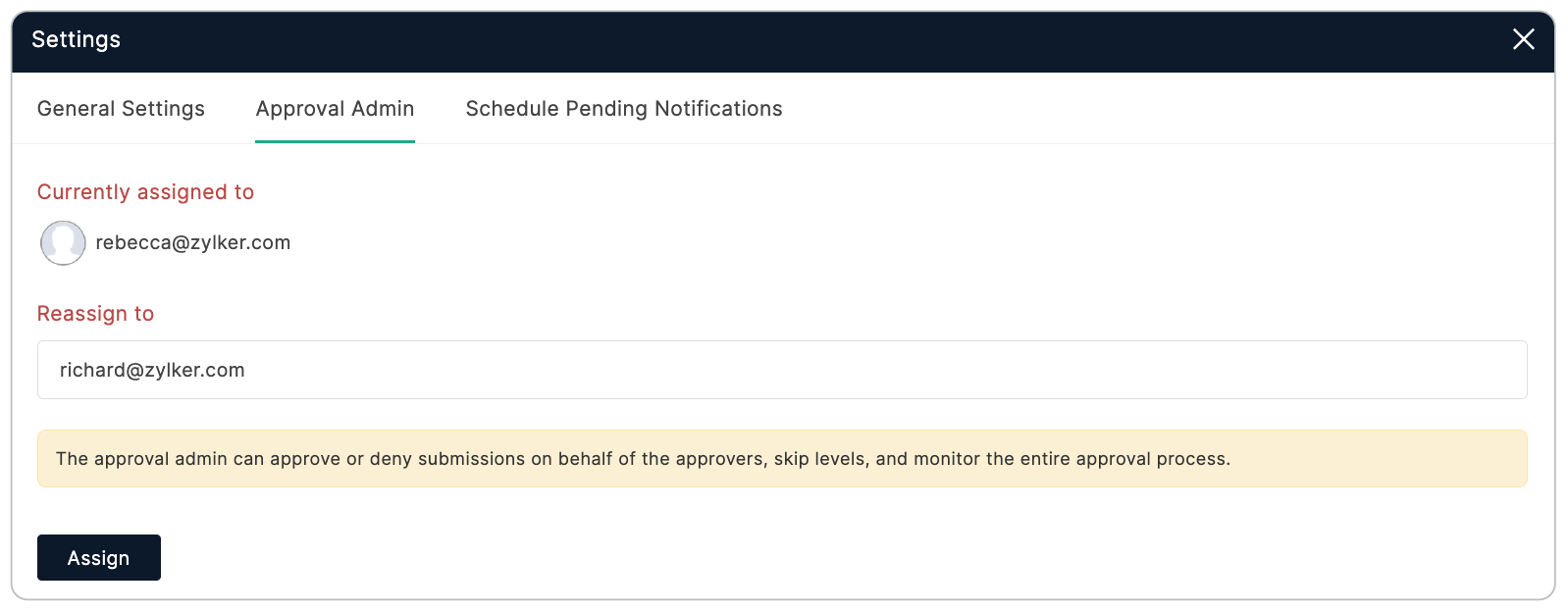The image size is (1568, 612).
Task: Open the Schedule Pending Notifications tab
Action: pos(623,109)
